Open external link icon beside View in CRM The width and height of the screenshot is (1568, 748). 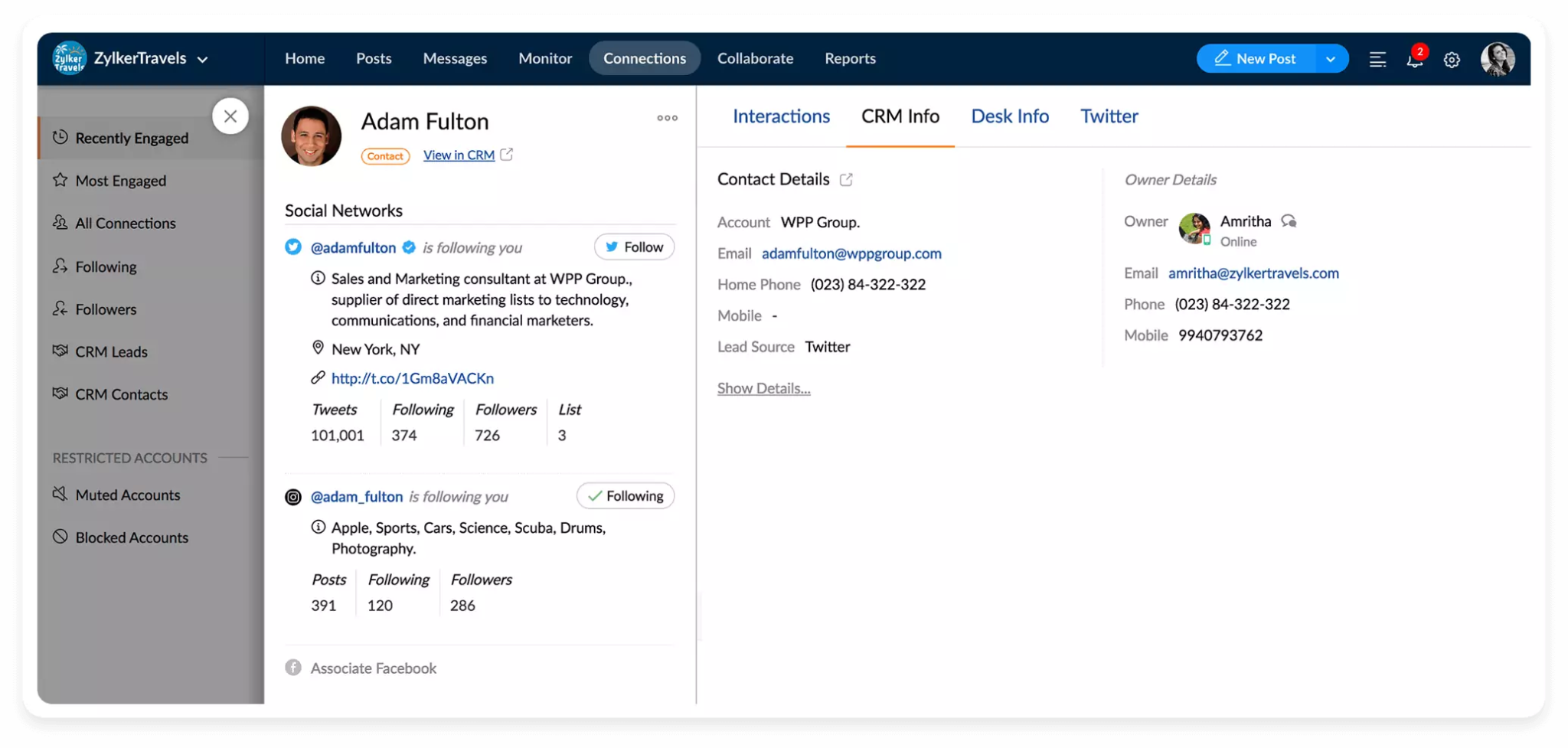point(506,155)
